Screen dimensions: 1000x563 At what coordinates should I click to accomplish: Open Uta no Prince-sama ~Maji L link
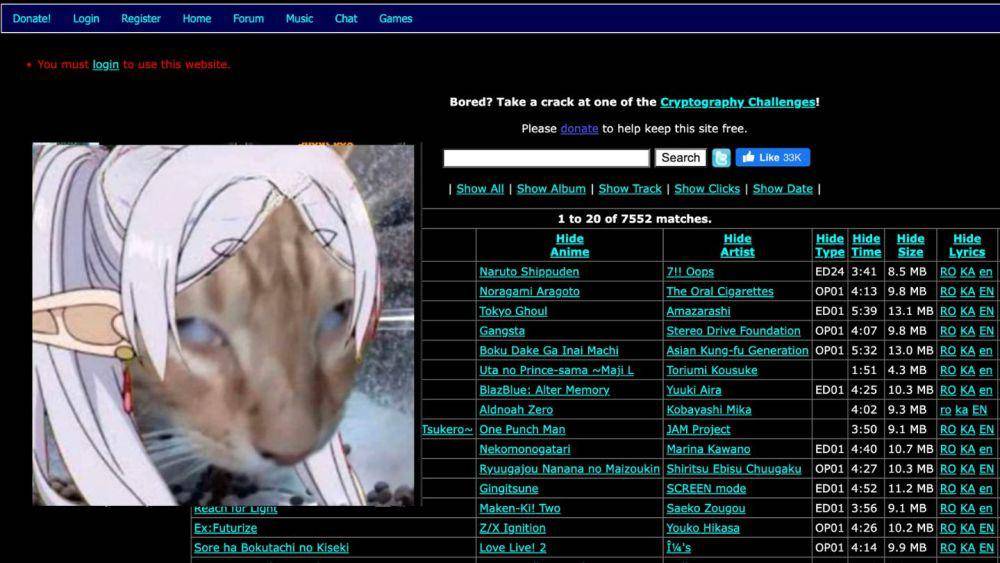557,370
